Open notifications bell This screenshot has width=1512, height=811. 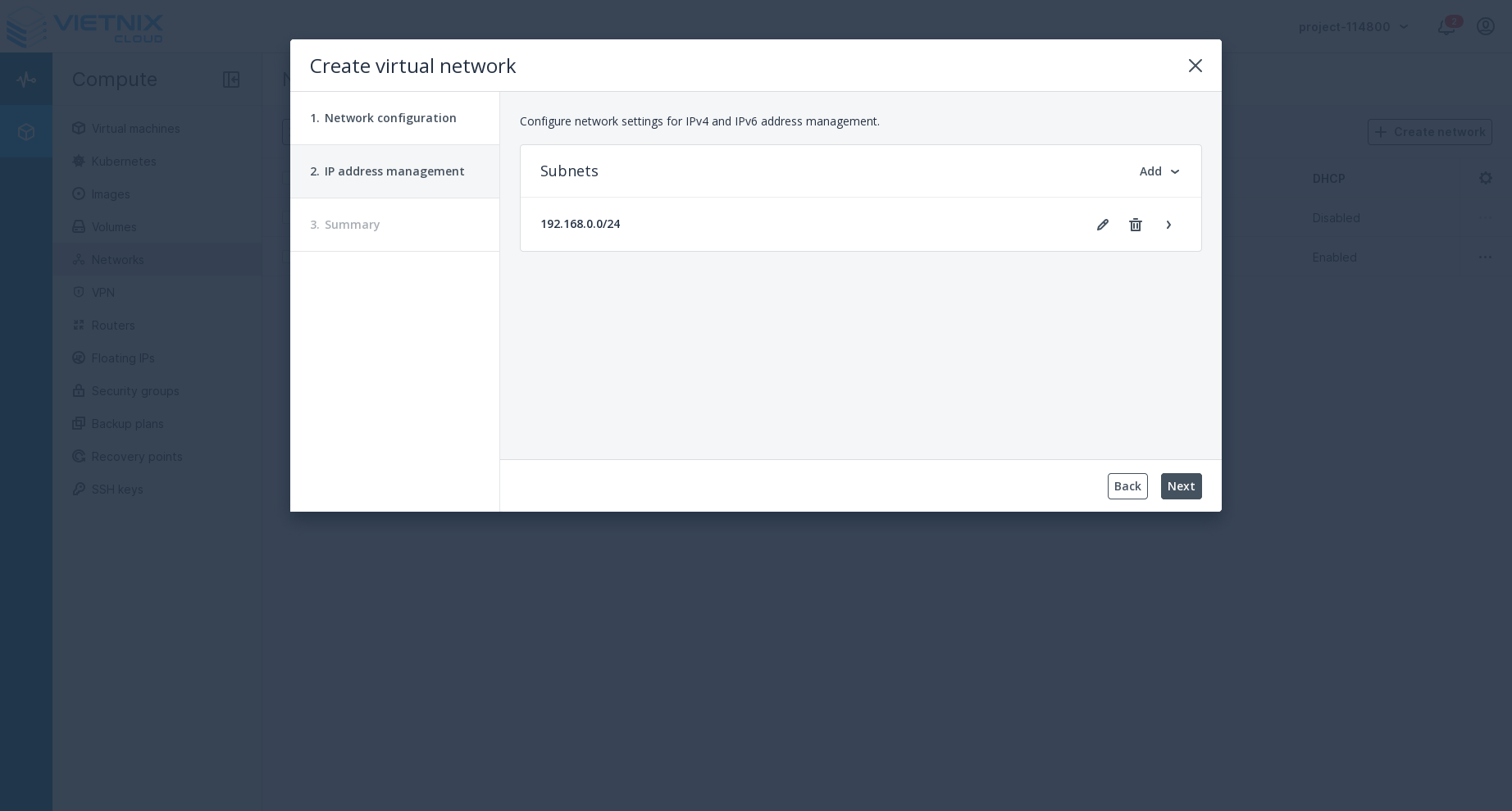click(x=1446, y=27)
